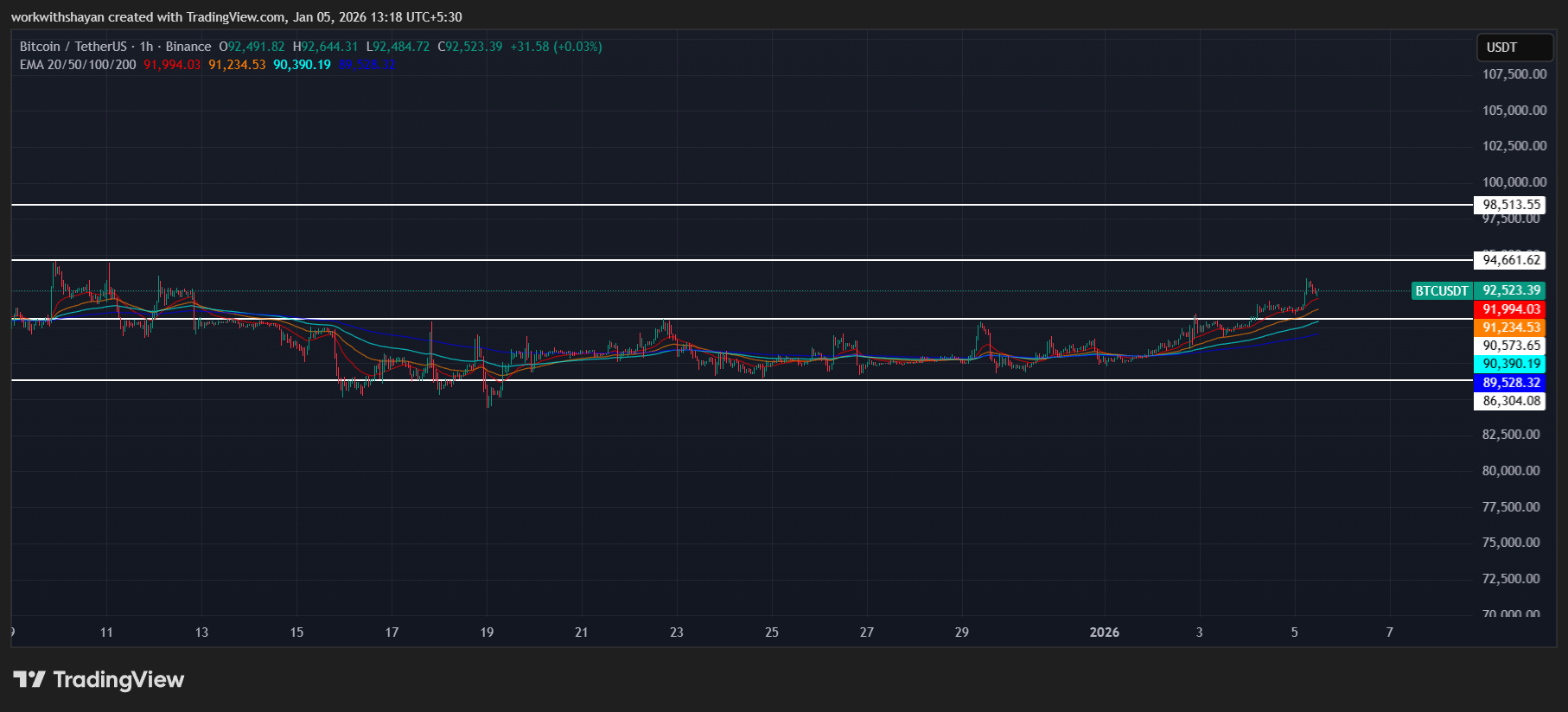Click the TradingView wordmark text
The width and height of the screenshot is (1568, 712).
pos(118,680)
